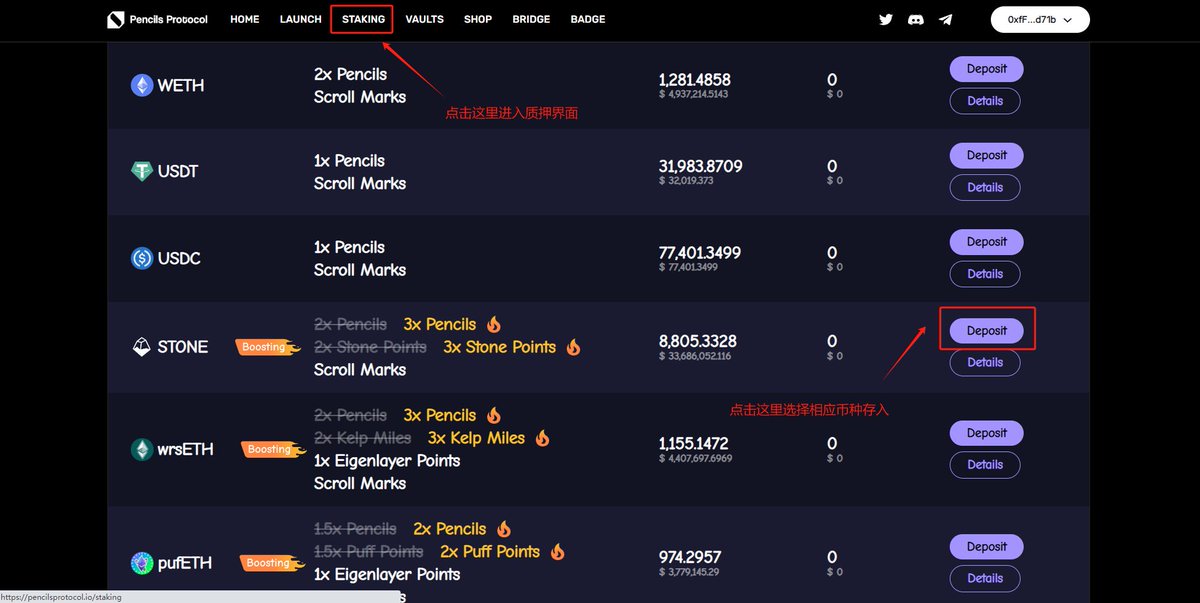
Task: Deposit into the pufETH pool
Action: tap(986, 547)
